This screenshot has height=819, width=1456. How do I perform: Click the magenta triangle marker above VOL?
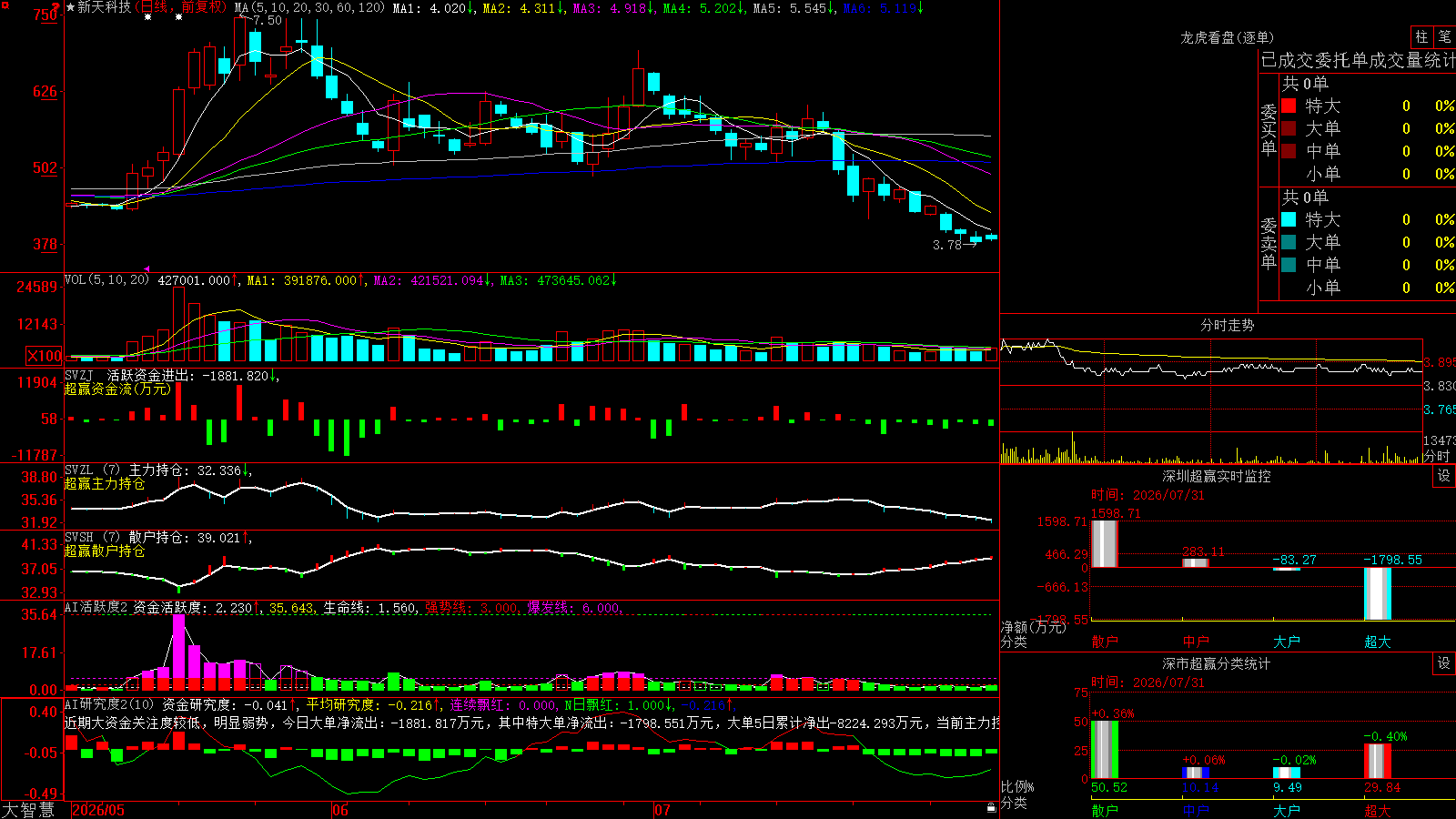pos(147,268)
